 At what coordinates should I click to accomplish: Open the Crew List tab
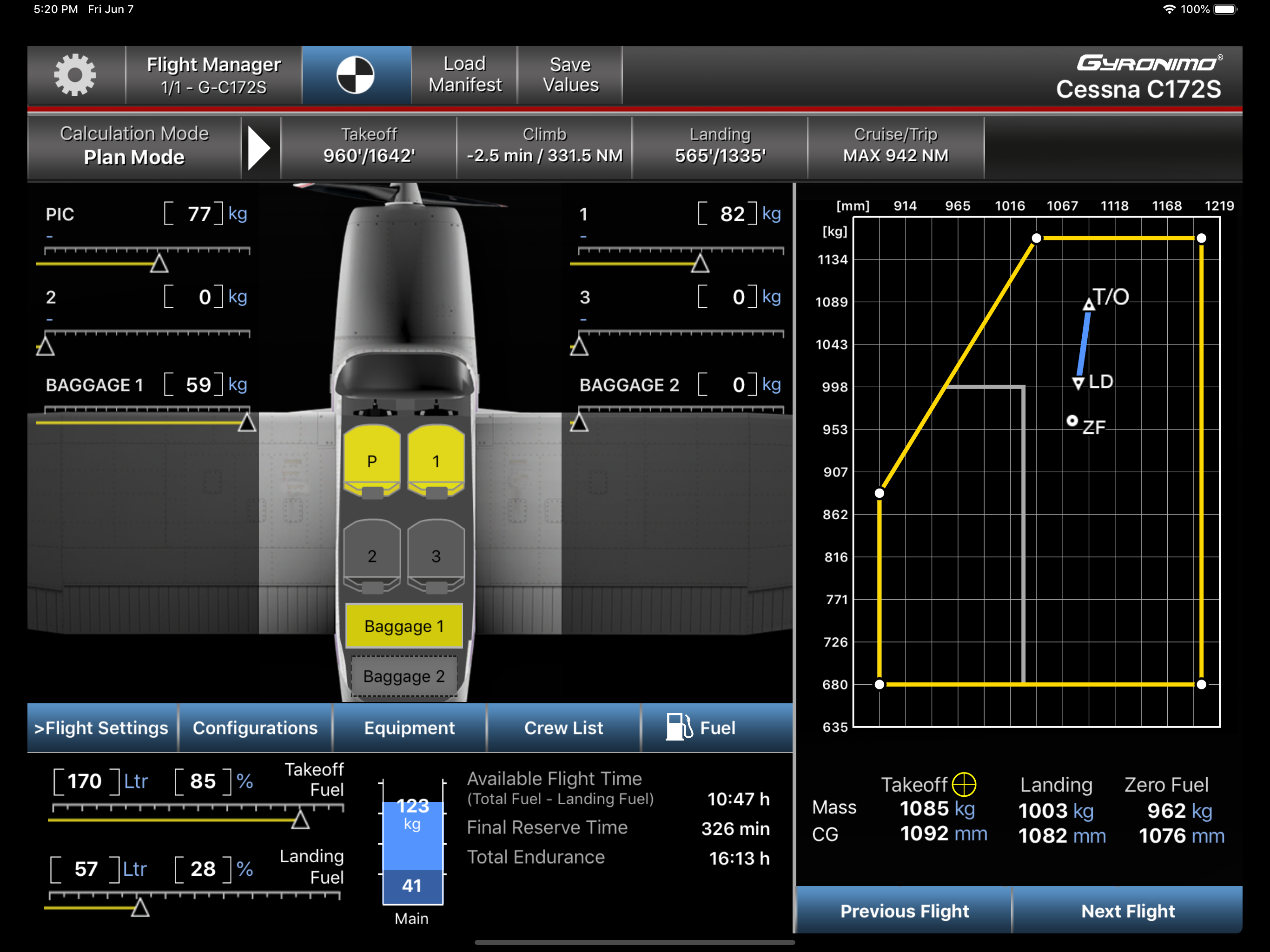563,727
